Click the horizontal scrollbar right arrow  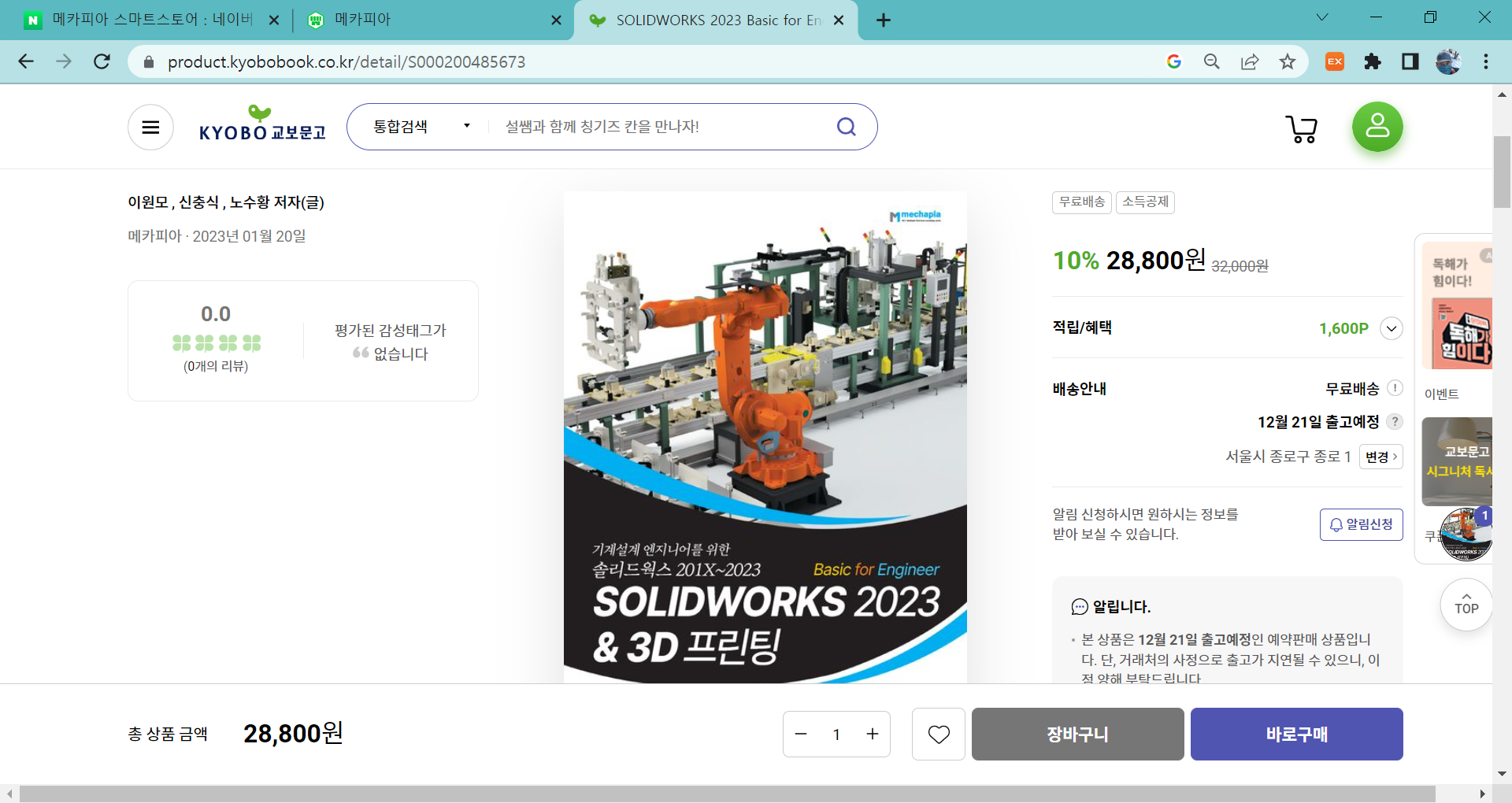pos(1483,794)
